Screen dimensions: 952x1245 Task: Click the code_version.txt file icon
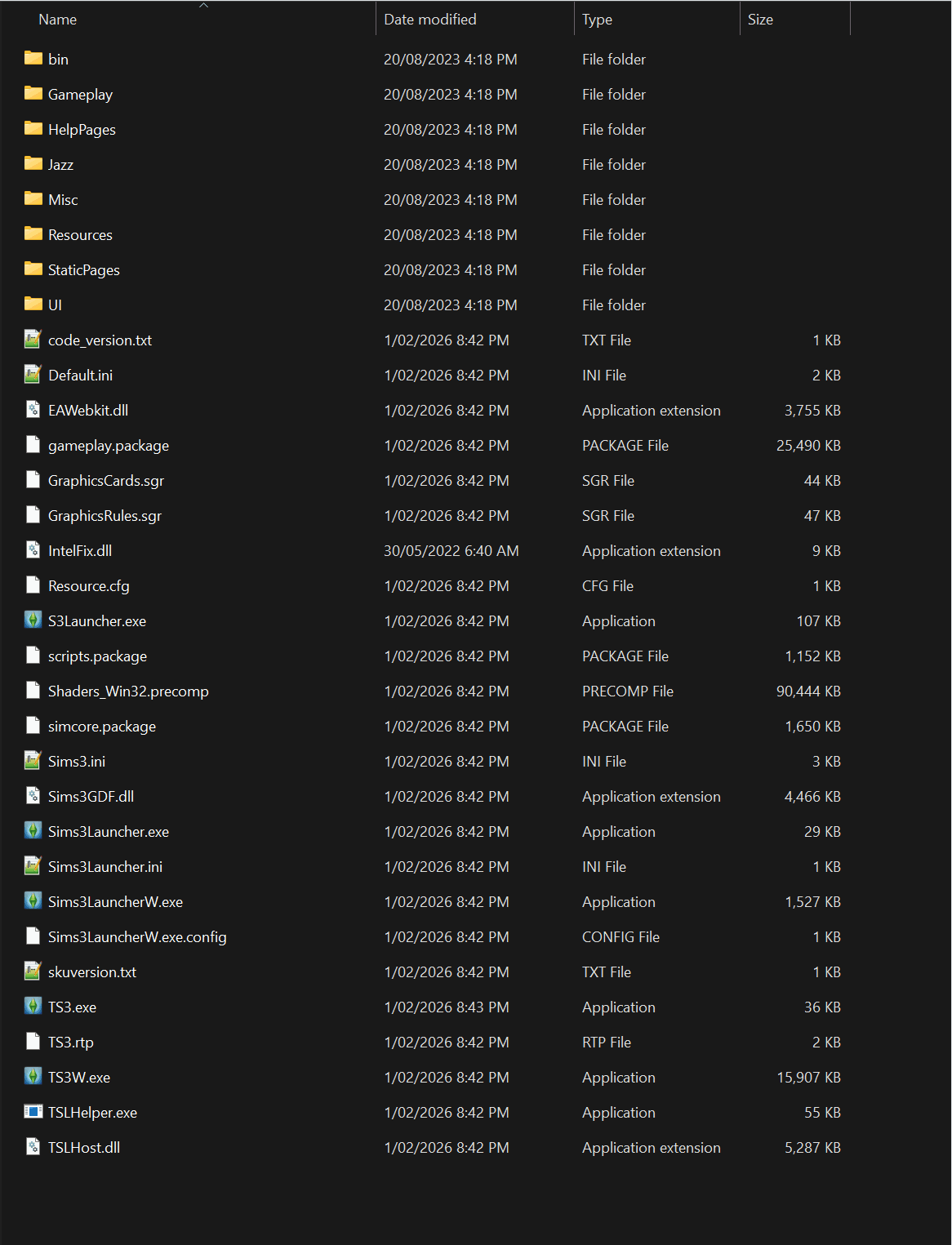(33, 340)
